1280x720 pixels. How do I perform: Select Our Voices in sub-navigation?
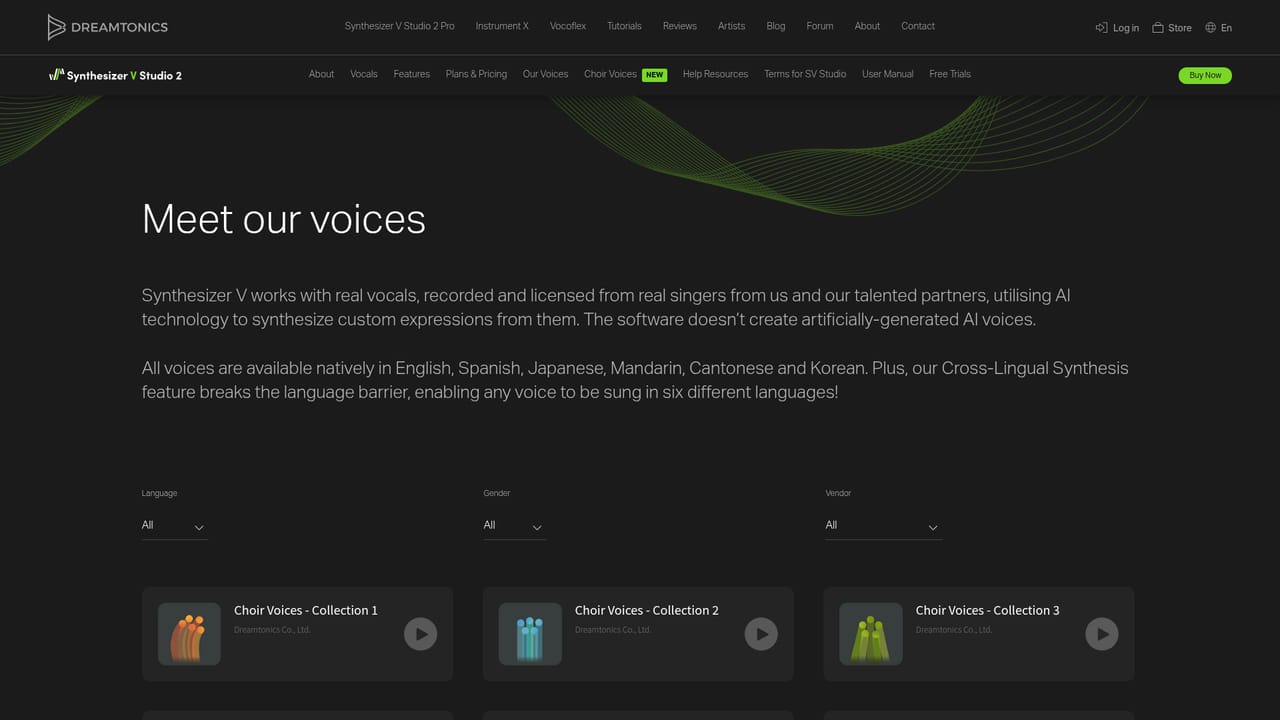[x=545, y=74]
